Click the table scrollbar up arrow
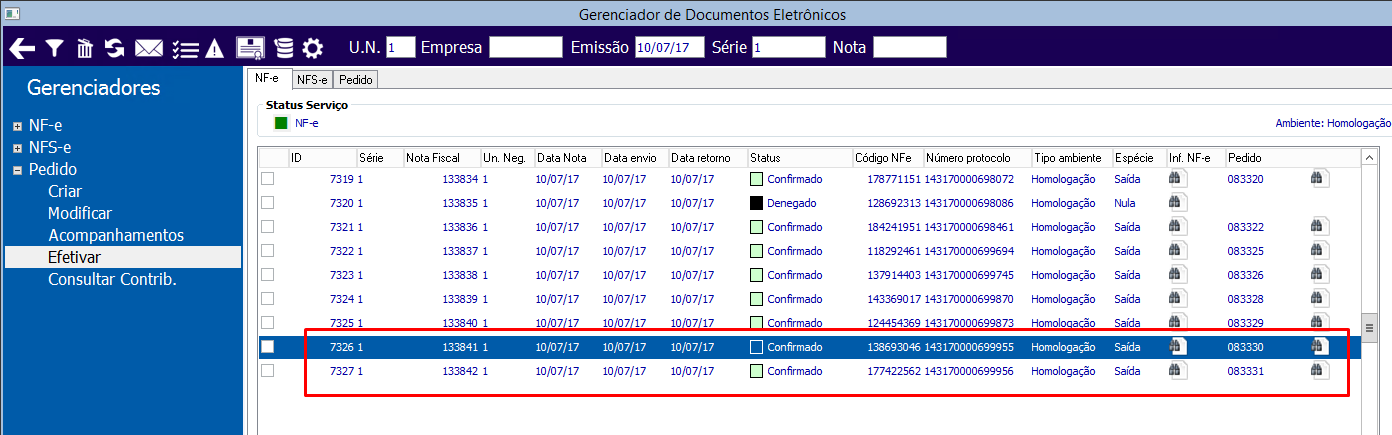The height and width of the screenshot is (435, 1392). [x=1368, y=156]
